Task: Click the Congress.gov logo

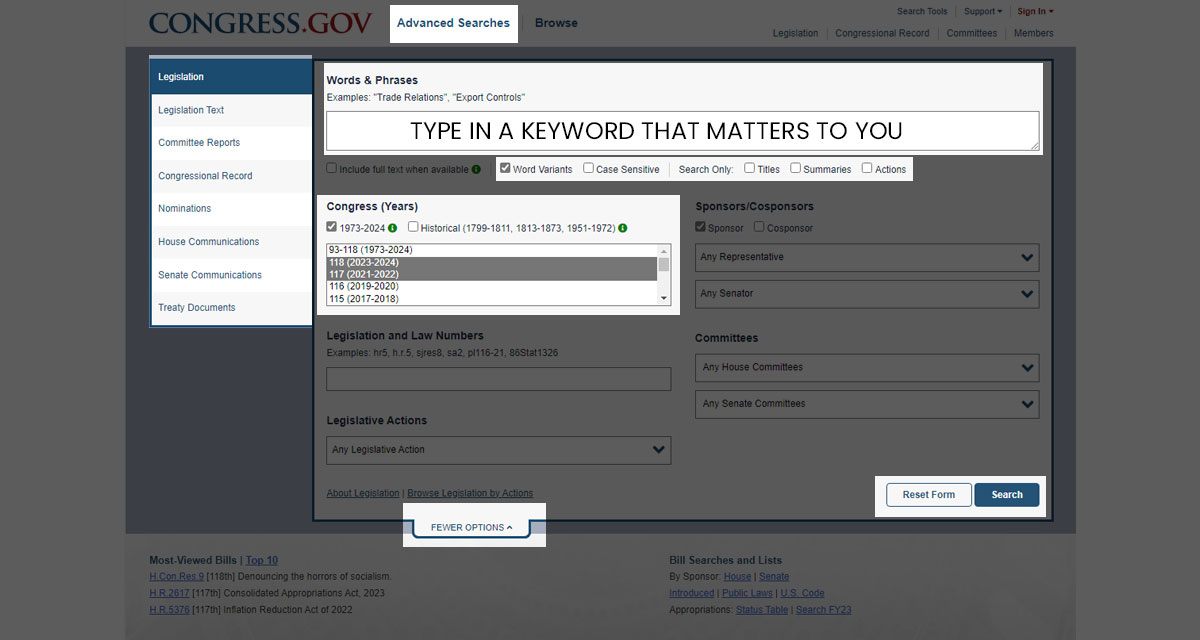Action: (260, 23)
